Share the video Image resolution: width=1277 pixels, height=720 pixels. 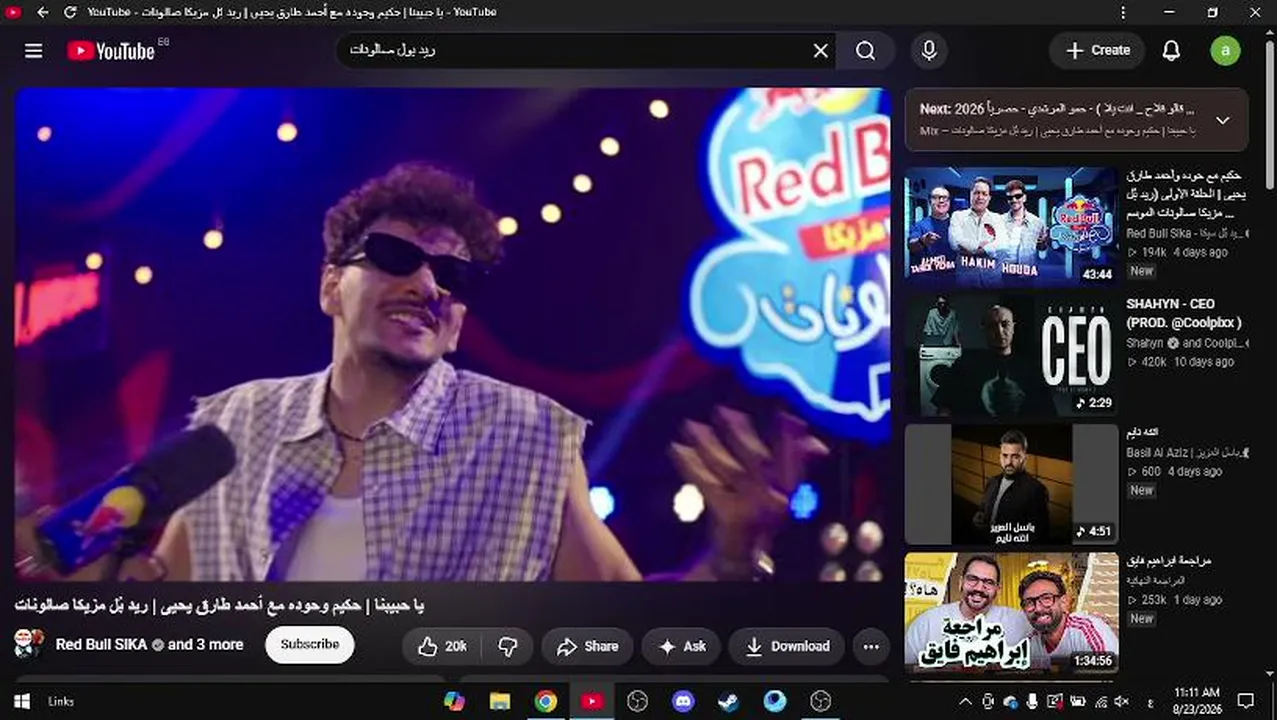coord(587,646)
